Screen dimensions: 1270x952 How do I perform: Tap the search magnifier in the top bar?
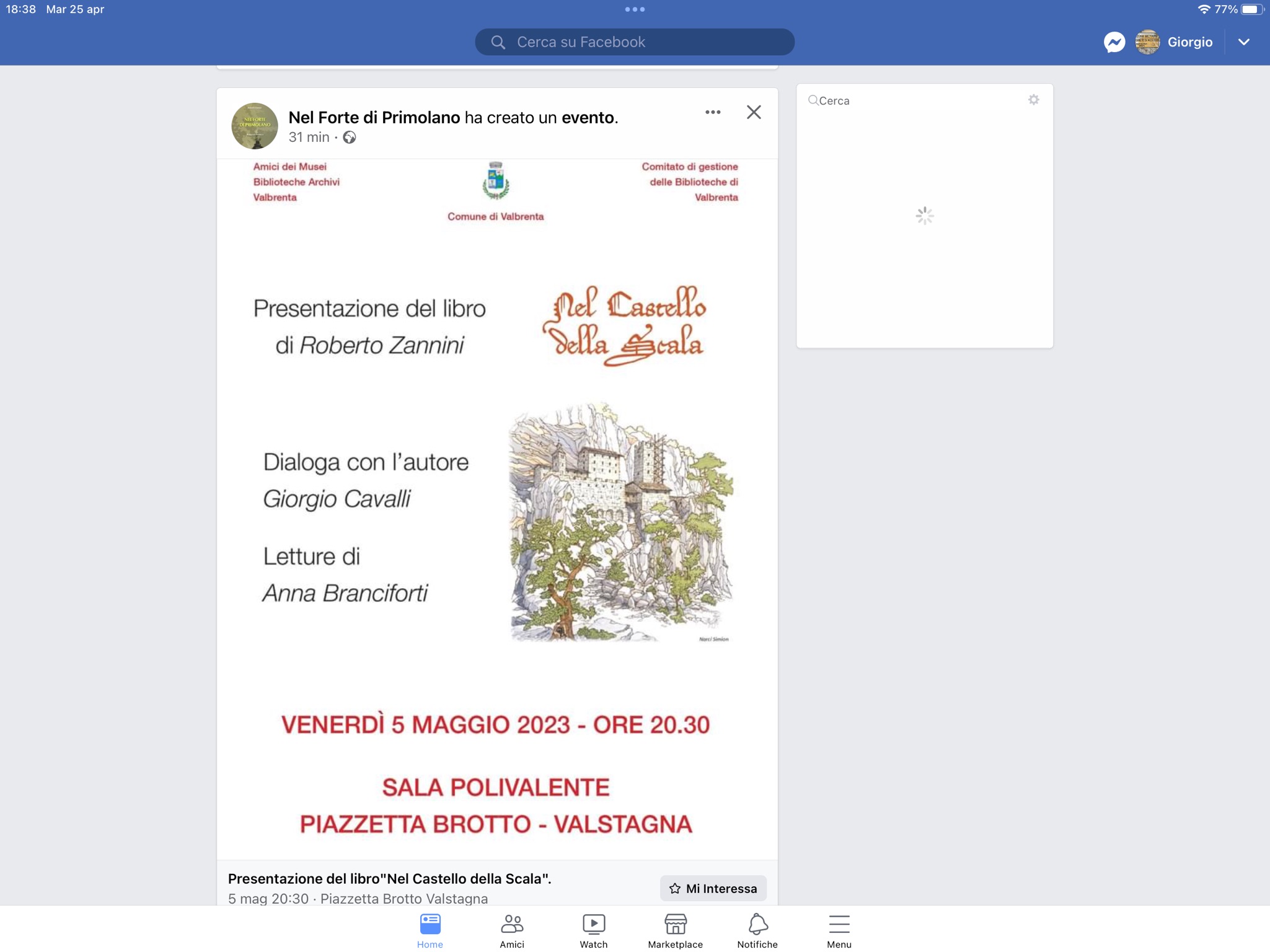(498, 42)
